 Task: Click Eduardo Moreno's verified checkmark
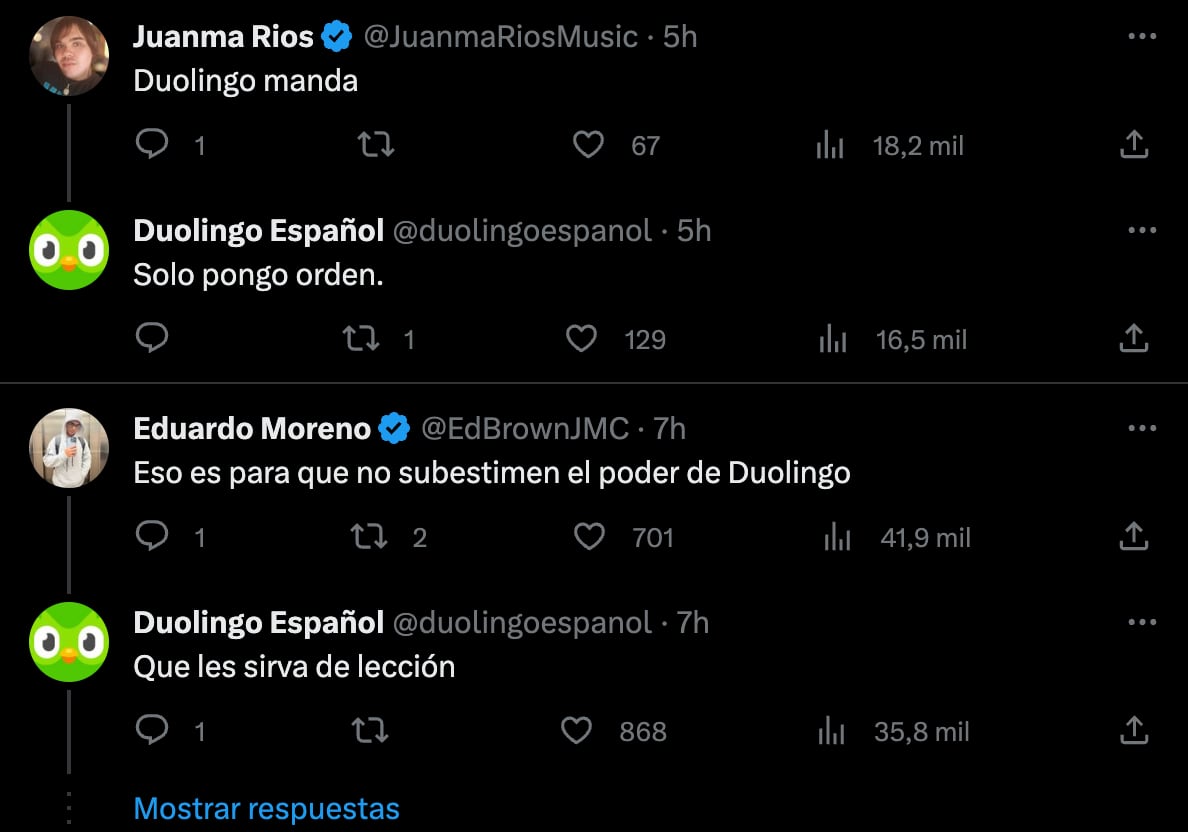tap(396, 428)
